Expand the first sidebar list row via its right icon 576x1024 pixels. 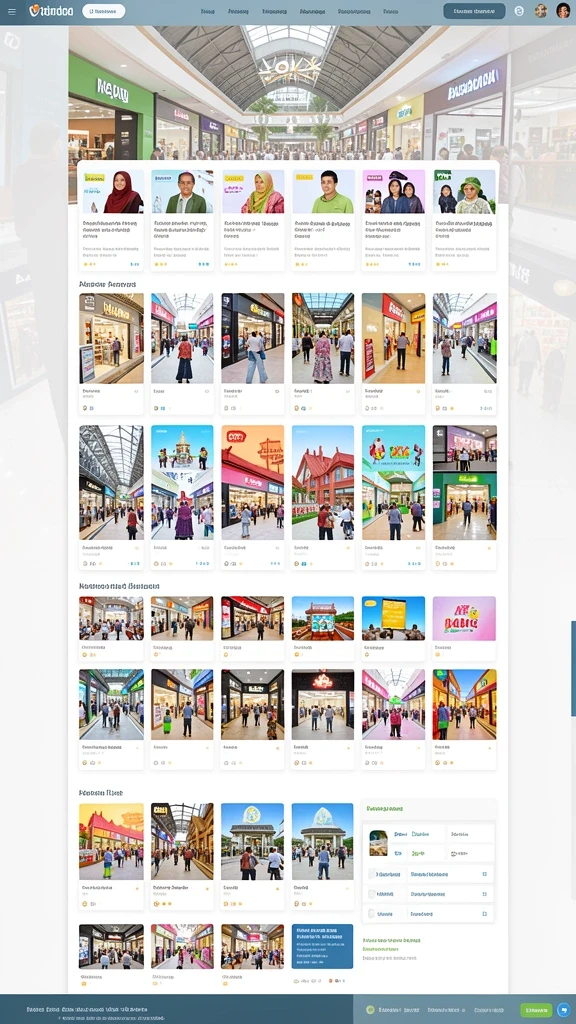click(484, 874)
